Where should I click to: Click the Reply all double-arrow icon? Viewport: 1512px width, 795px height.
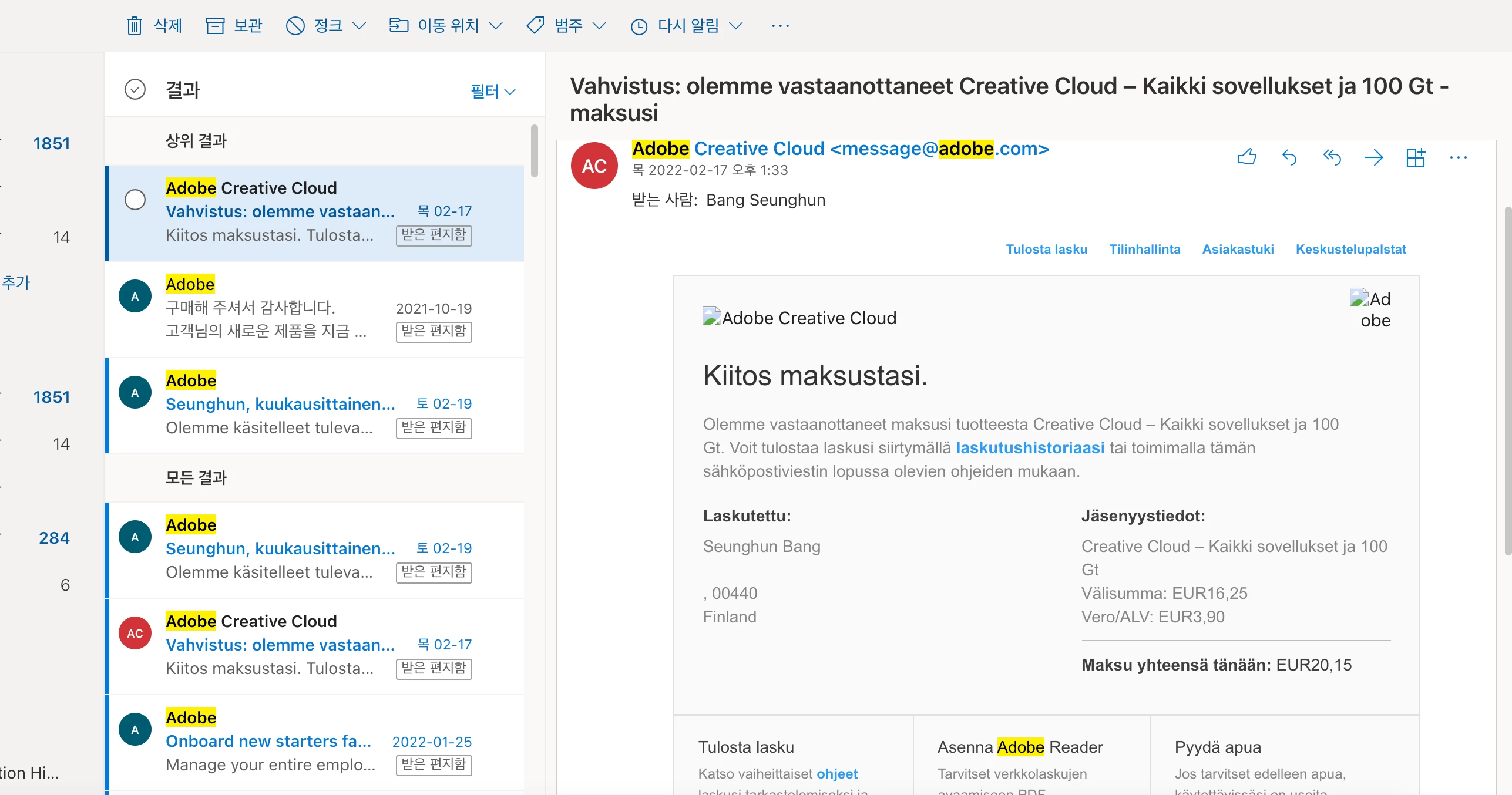(x=1332, y=157)
